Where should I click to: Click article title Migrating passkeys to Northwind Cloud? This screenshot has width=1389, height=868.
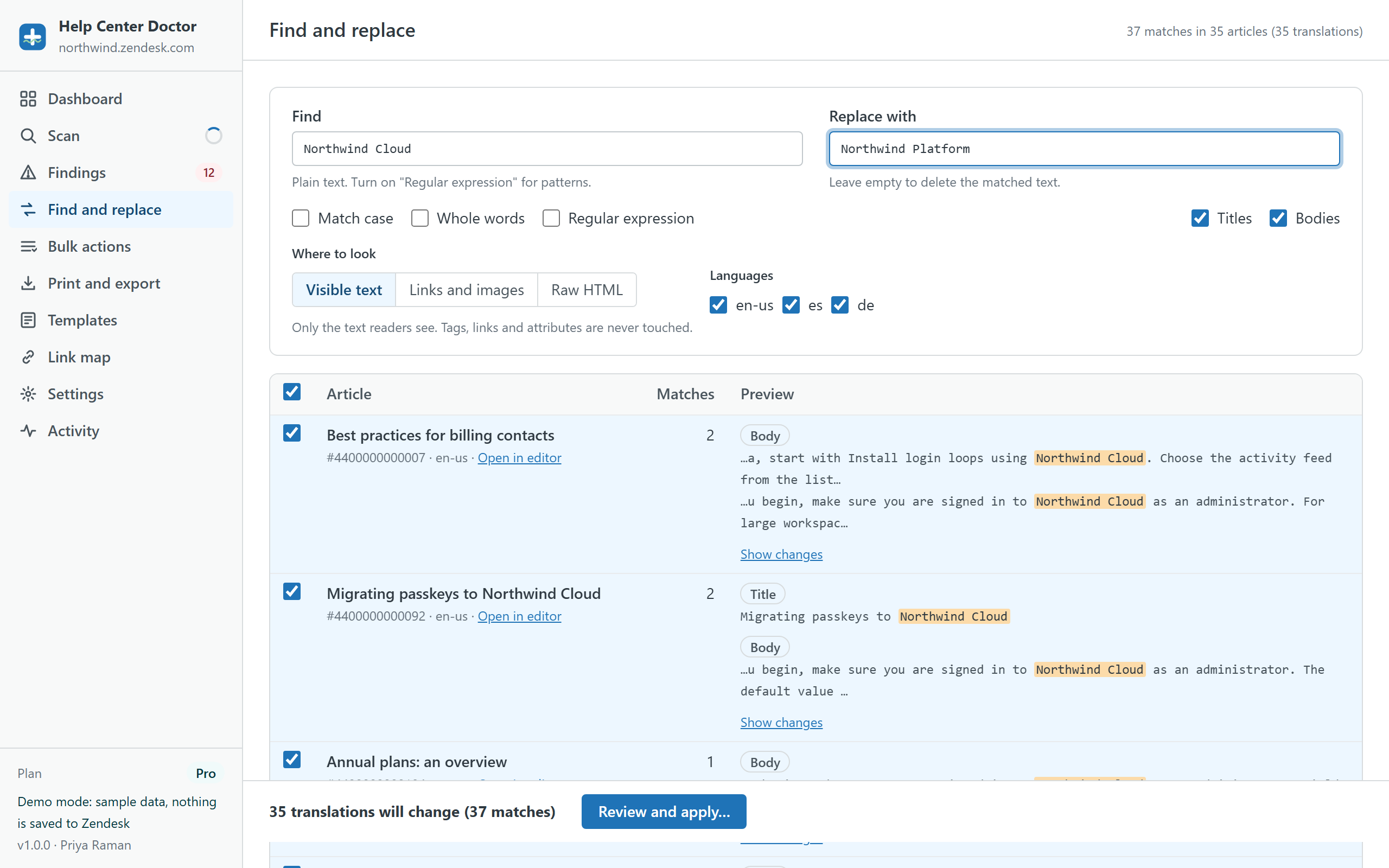[464, 593]
